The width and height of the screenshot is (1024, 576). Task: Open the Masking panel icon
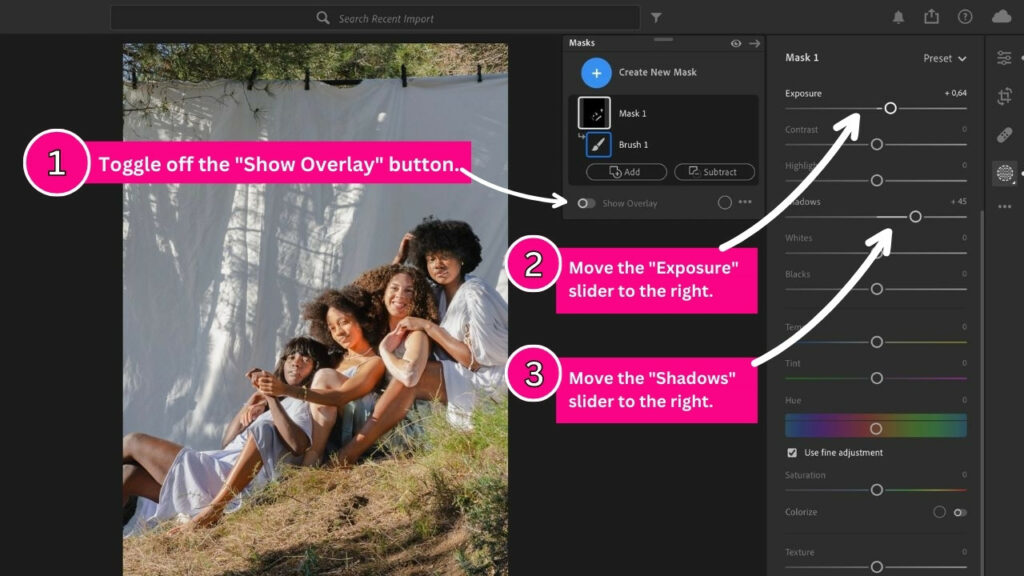1006,170
